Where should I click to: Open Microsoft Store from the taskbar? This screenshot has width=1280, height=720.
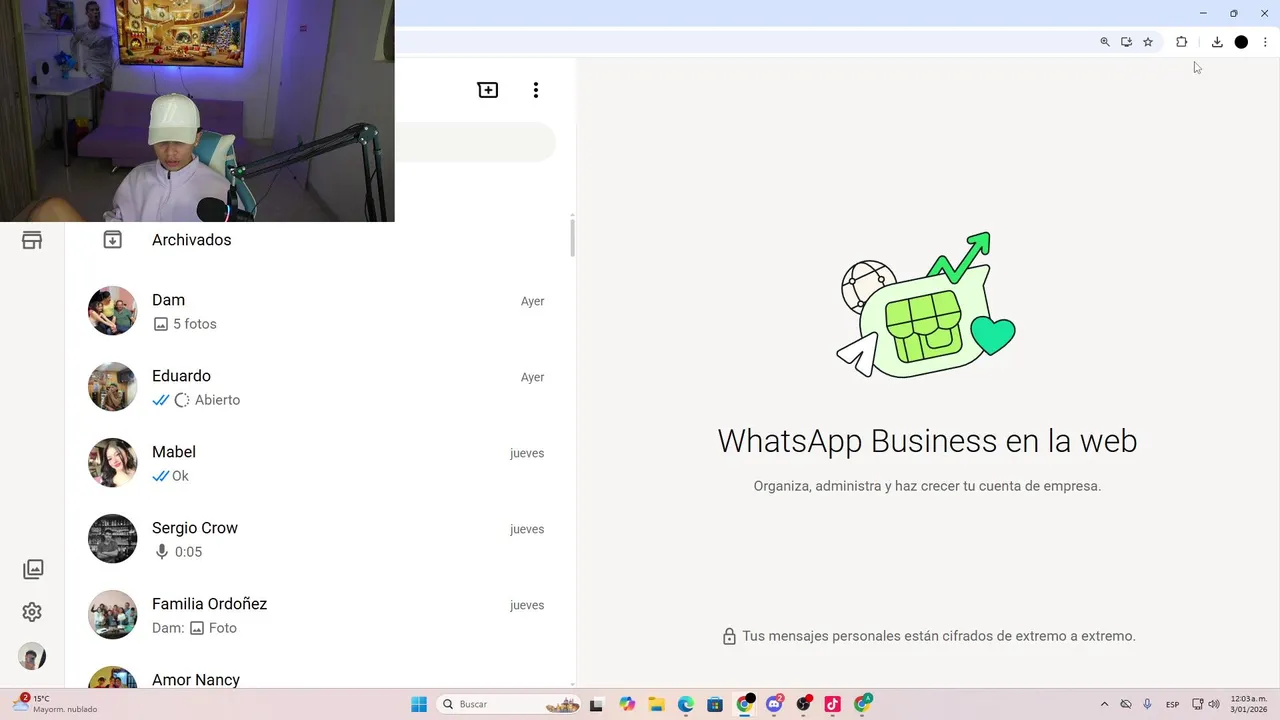(715, 704)
